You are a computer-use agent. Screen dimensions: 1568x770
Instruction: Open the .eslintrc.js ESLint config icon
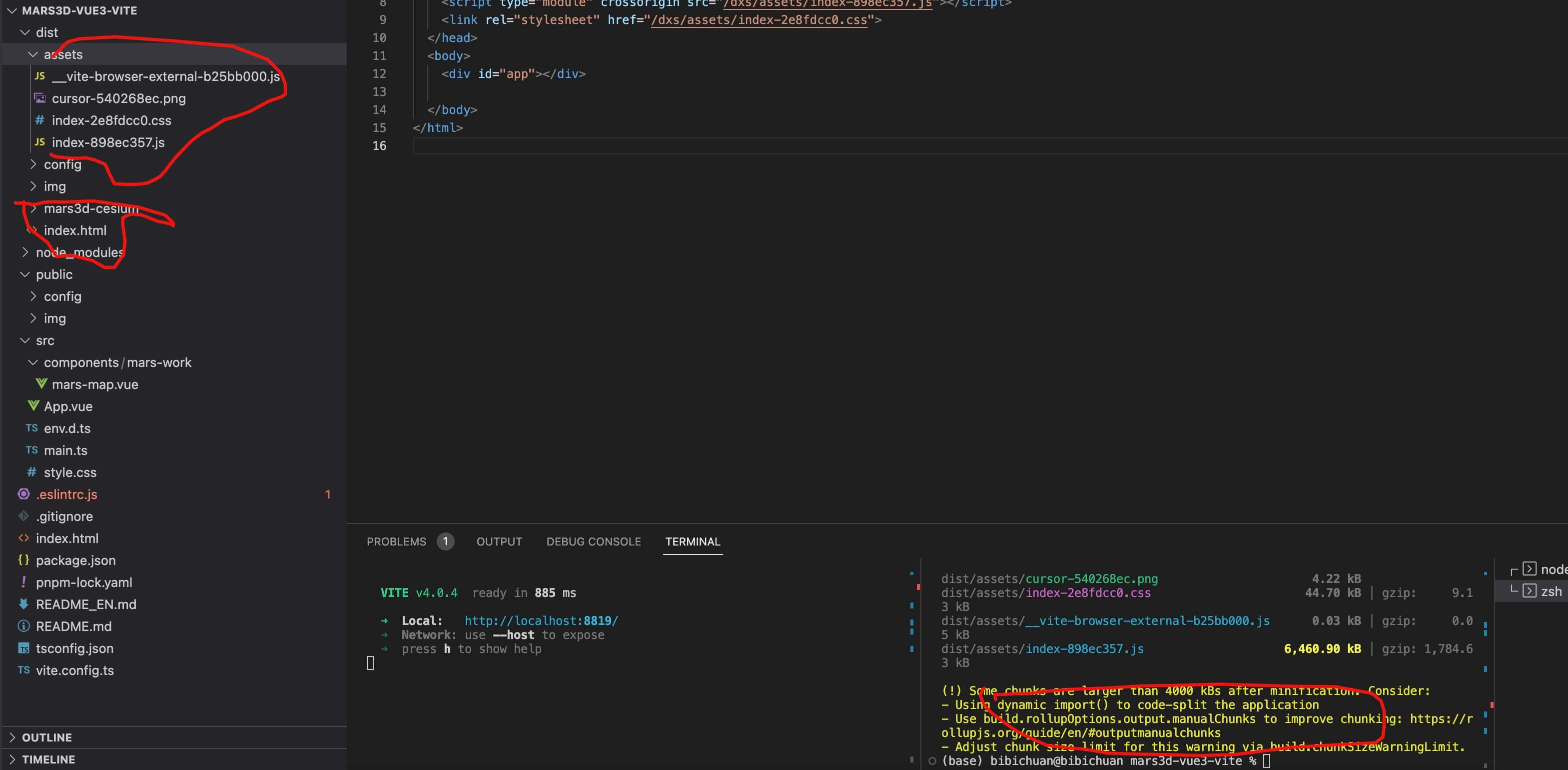click(x=24, y=494)
